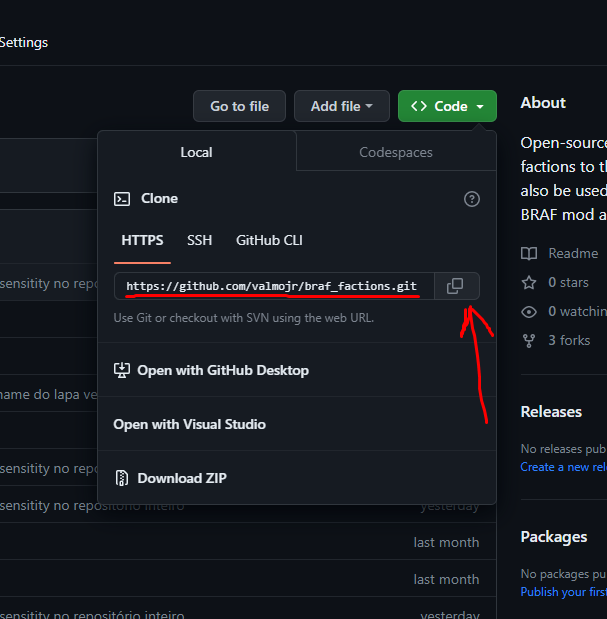Click the Go to file button
Viewport: 607px width, 619px height.
pos(239,106)
